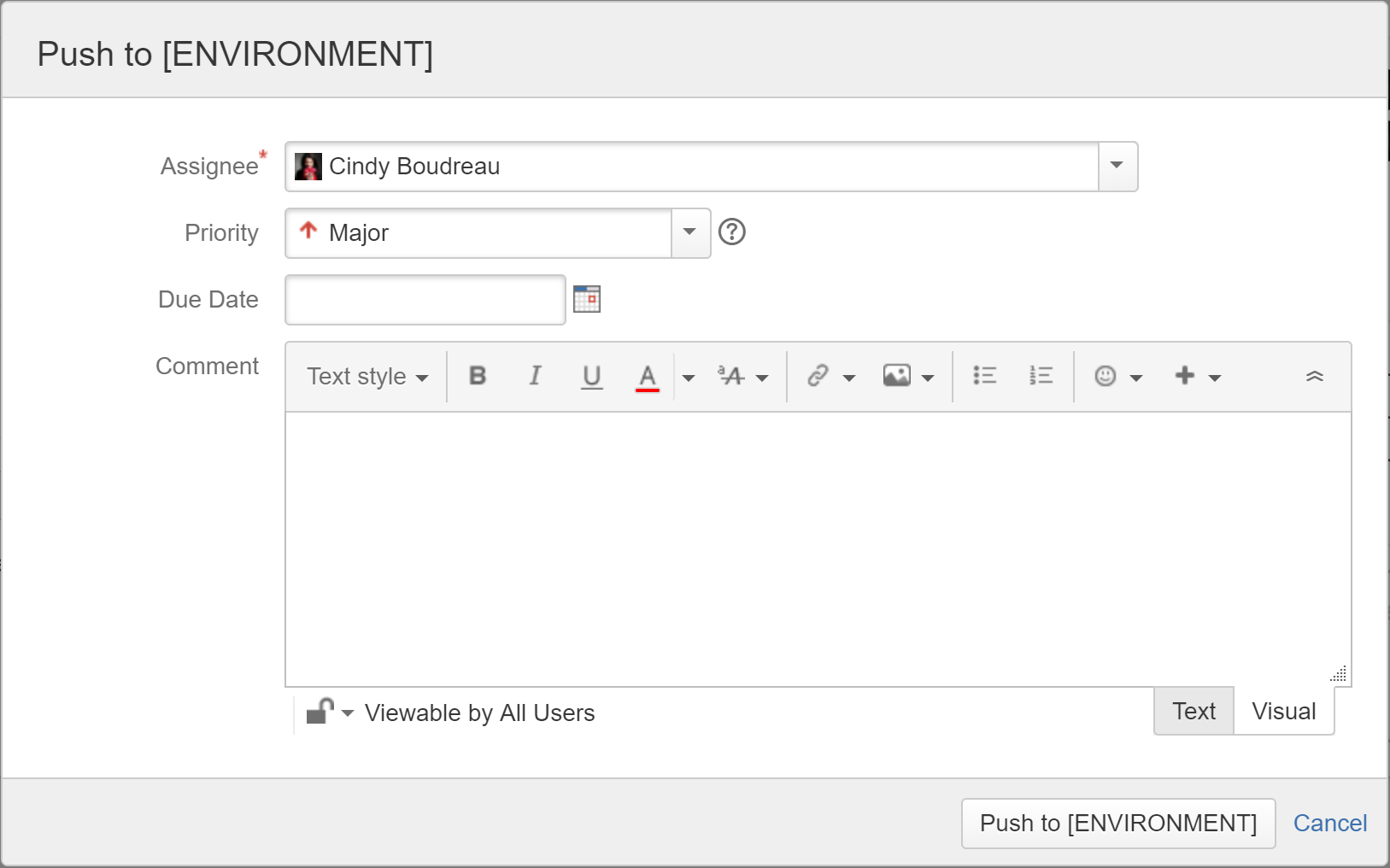
Task: Open the more colors dropdown arrow
Action: [688, 377]
